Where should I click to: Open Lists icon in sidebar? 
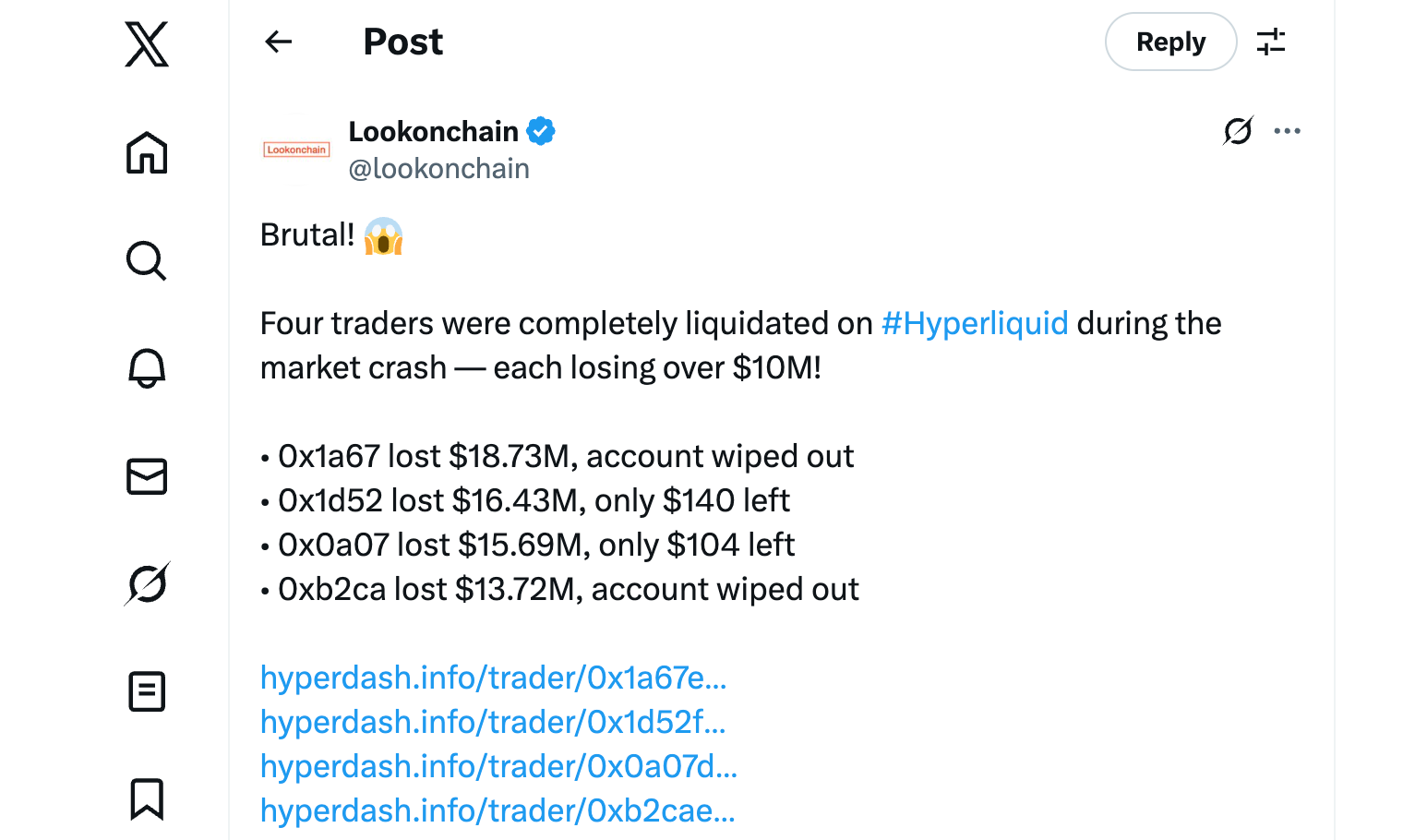click(x=147, y=691)
